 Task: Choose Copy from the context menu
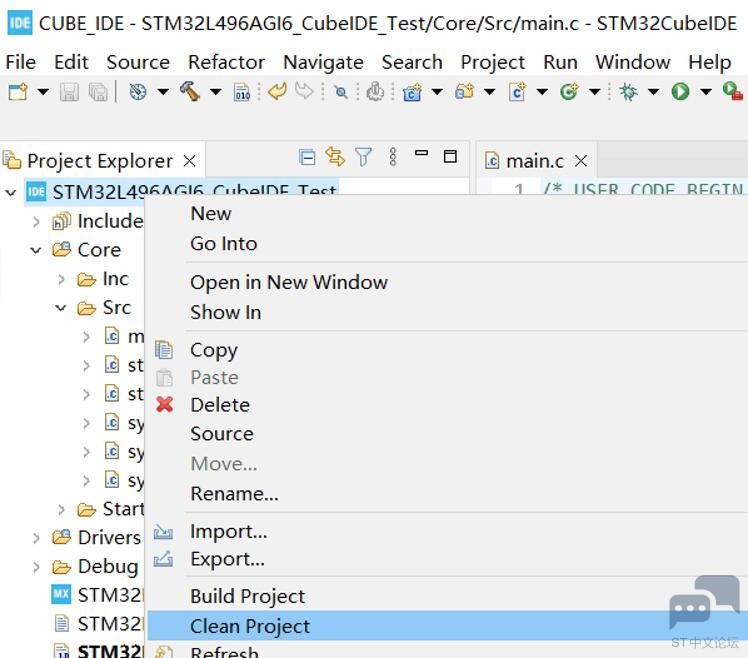(447, 350)
